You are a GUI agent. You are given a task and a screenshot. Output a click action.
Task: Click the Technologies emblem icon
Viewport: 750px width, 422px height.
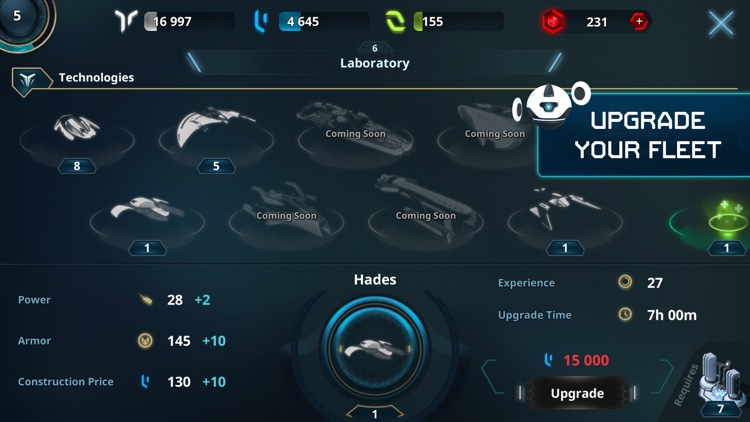pos(29,80)
